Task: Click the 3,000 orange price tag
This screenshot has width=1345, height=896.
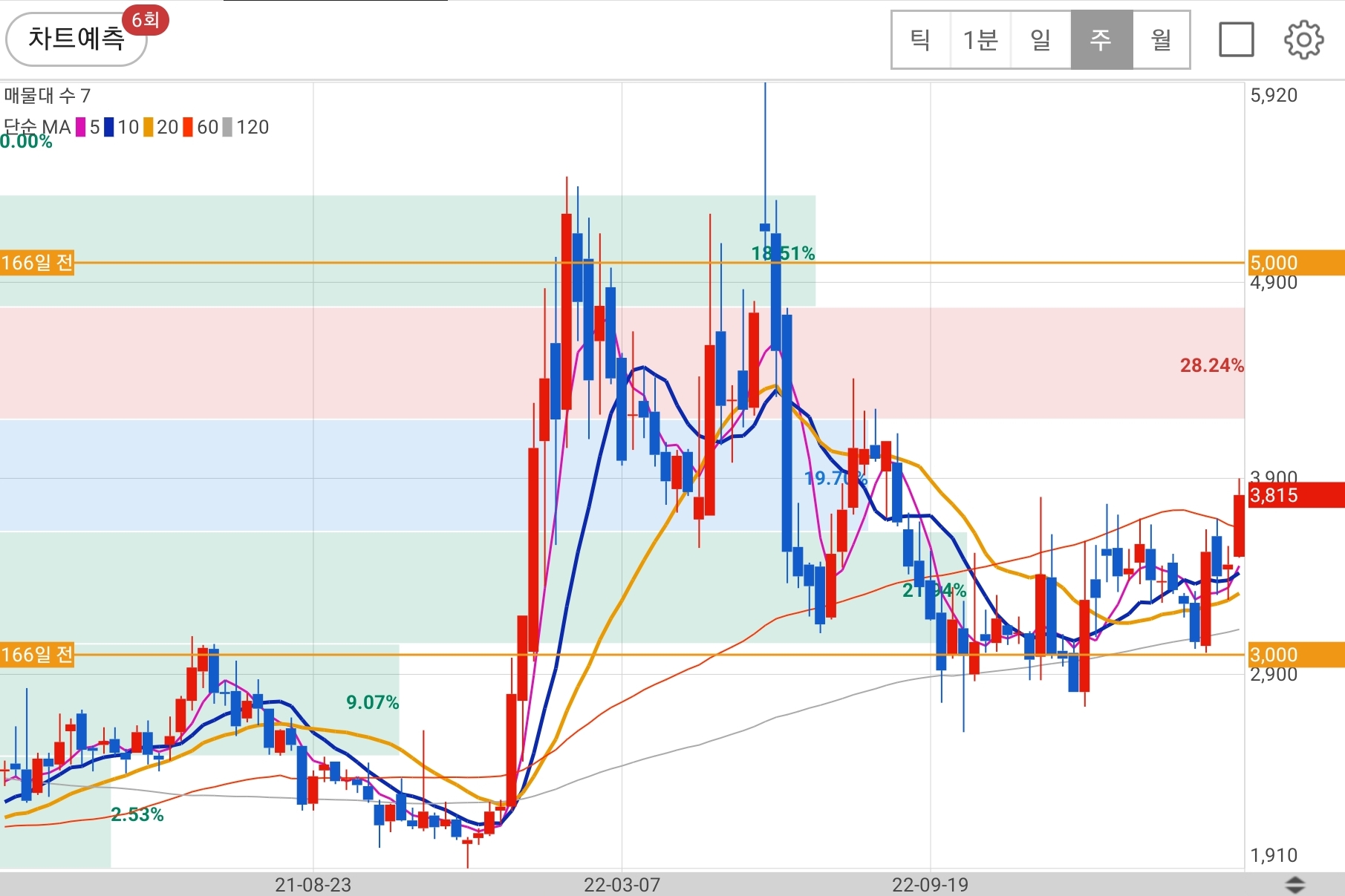Action: (1296, 655)
